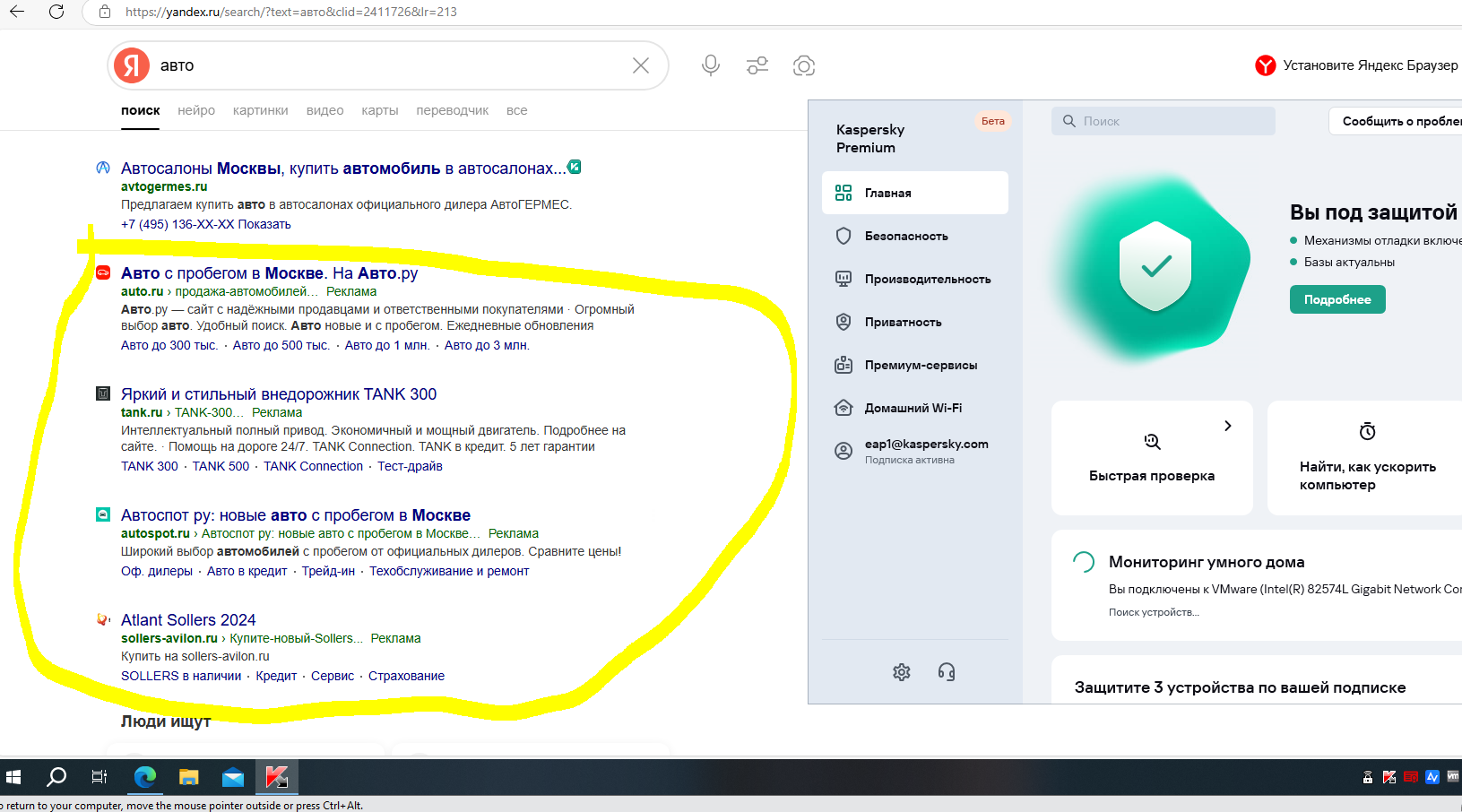Click the avtogermes.ru result favicon
This screenshot has height=812, width=1462.
[103, 168]
